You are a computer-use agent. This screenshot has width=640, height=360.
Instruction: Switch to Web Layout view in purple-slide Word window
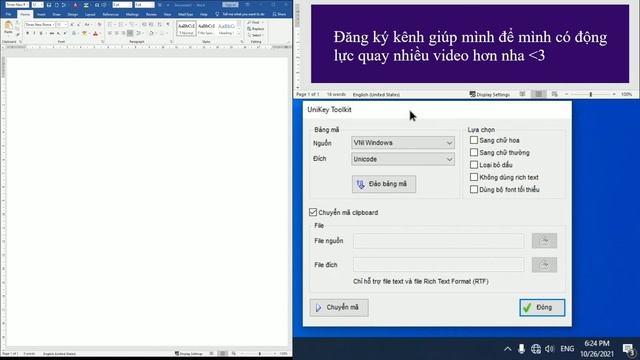pyautogui.click(x=554, y=94)
